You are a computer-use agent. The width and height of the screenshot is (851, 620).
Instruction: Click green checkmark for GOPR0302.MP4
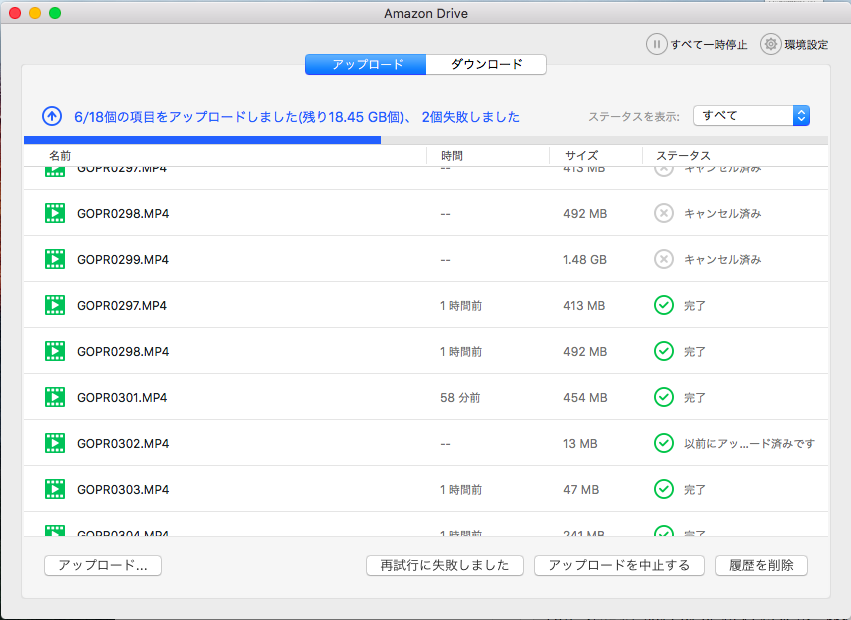(x=663, y=443)
